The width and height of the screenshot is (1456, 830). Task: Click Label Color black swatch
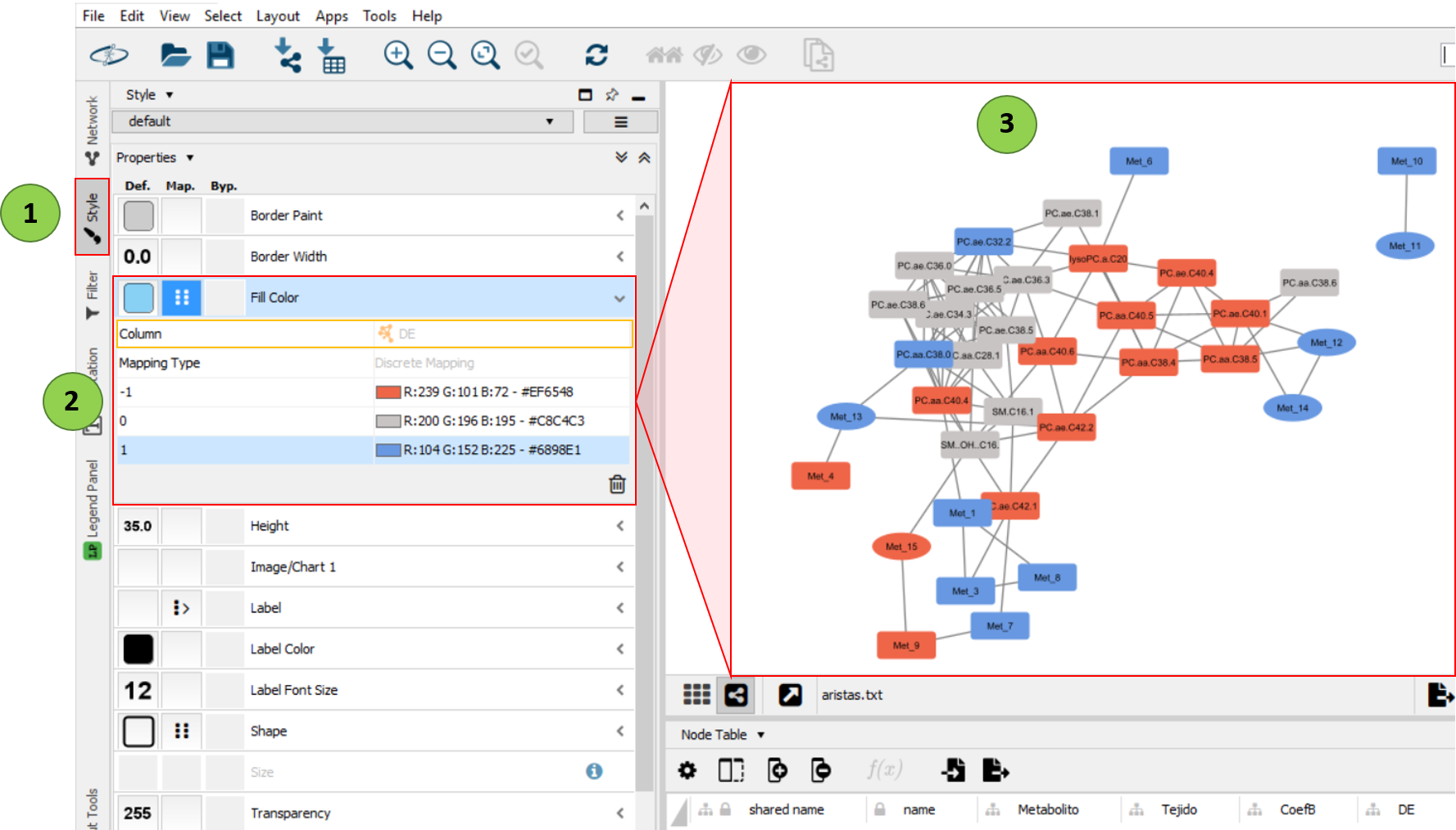click(x=138, y=649)
